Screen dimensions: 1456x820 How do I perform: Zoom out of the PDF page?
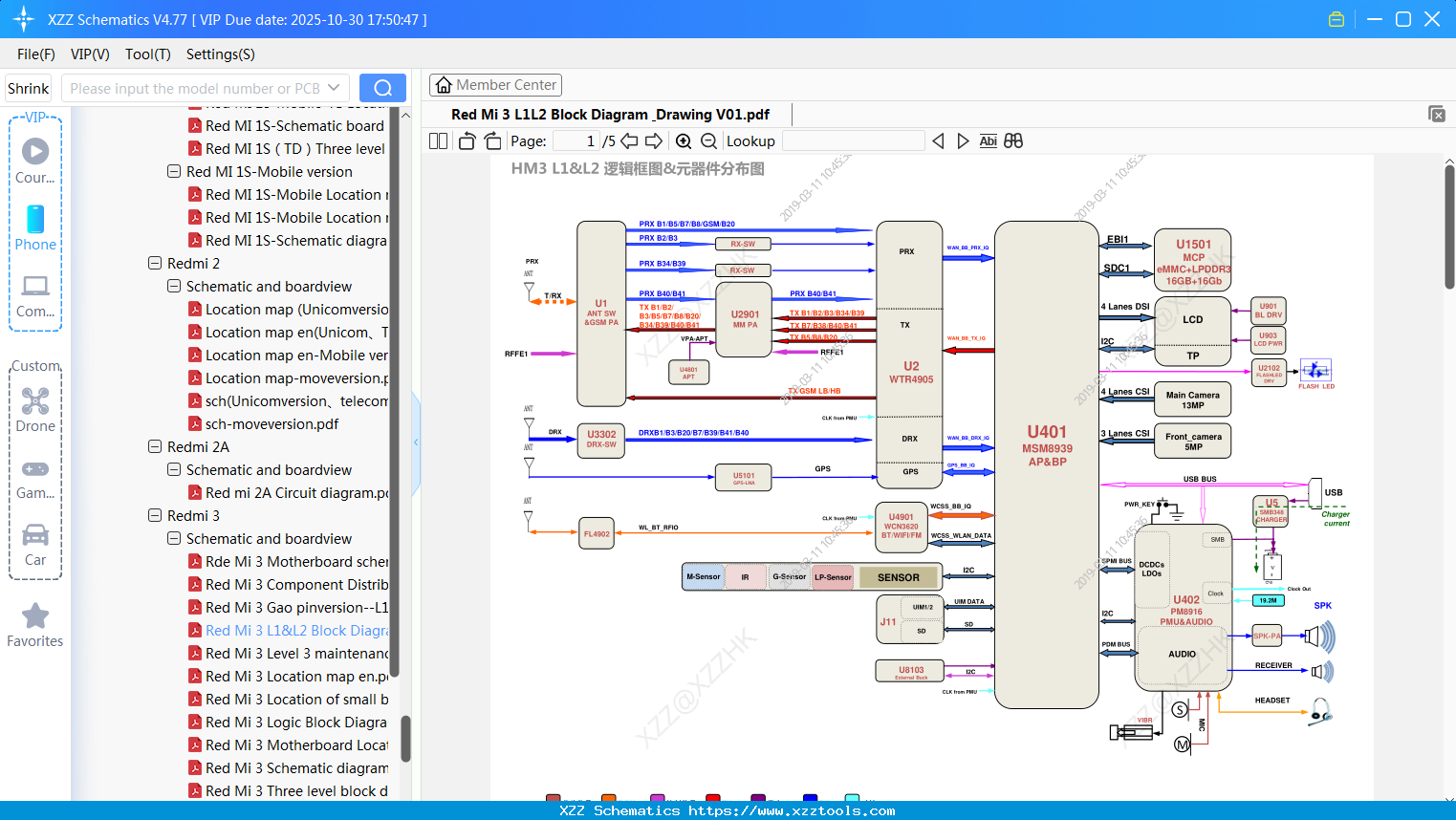coord(708,140)
